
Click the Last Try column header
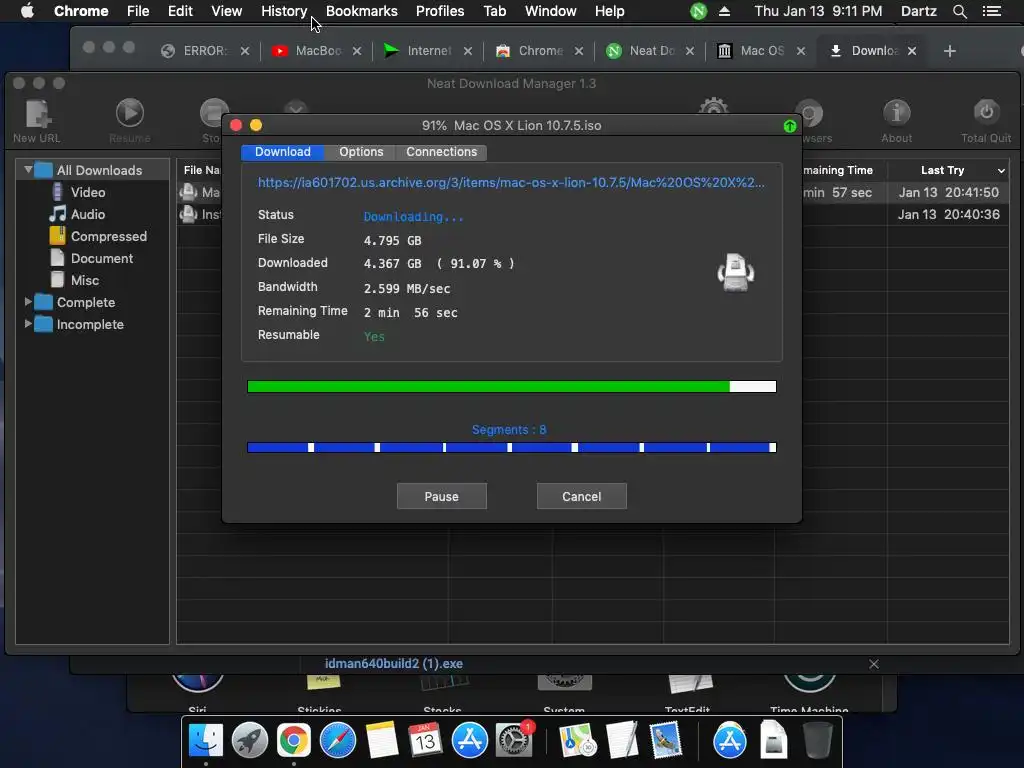pos(942,170)
